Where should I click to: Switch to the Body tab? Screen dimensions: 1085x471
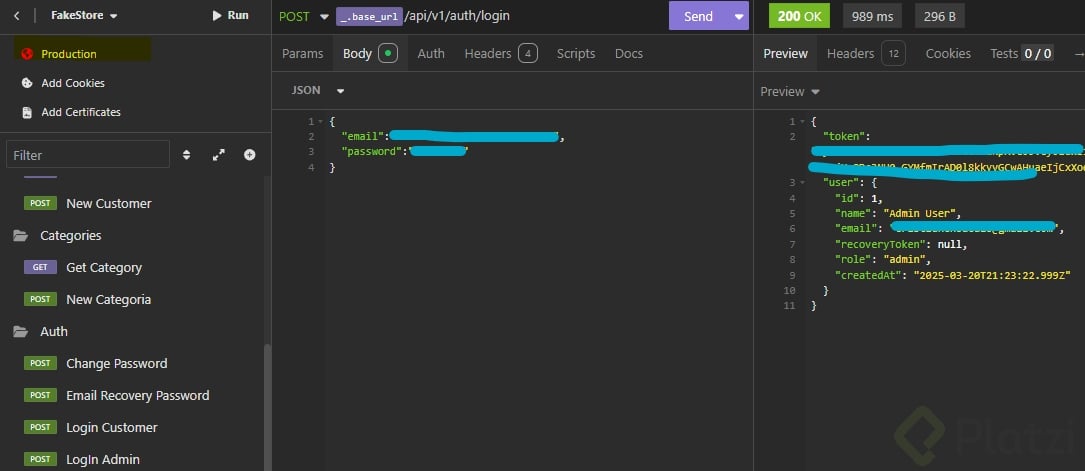[x=370, y=53]
